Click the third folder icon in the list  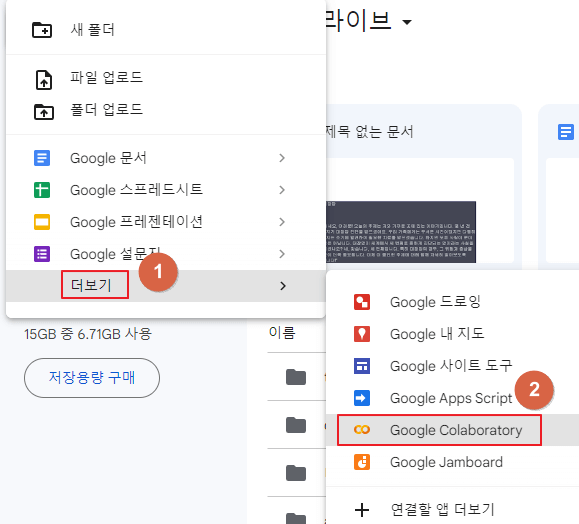pyautogui.click(x=296, y=473)
